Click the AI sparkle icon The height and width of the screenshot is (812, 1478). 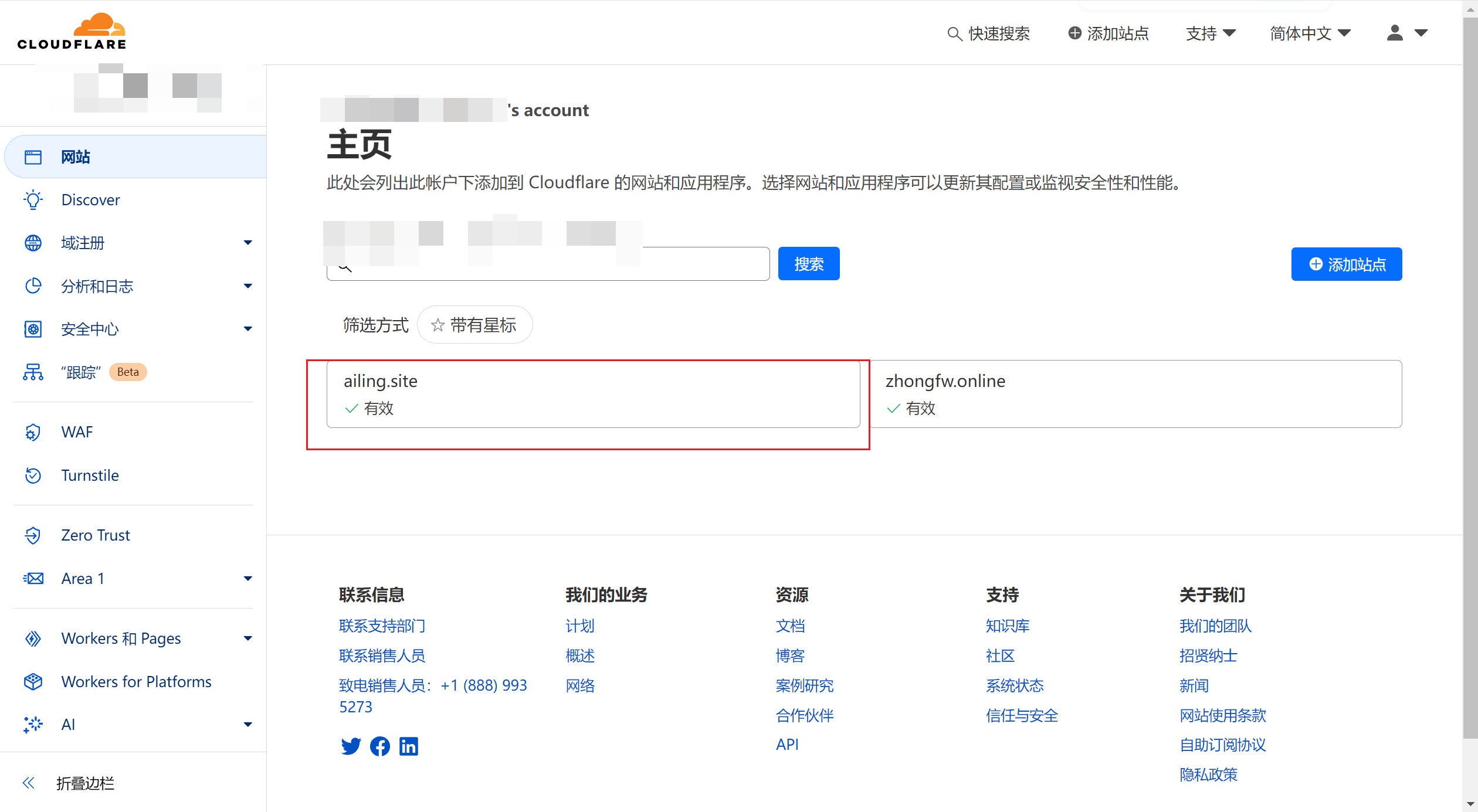click(x=33, y=725)
